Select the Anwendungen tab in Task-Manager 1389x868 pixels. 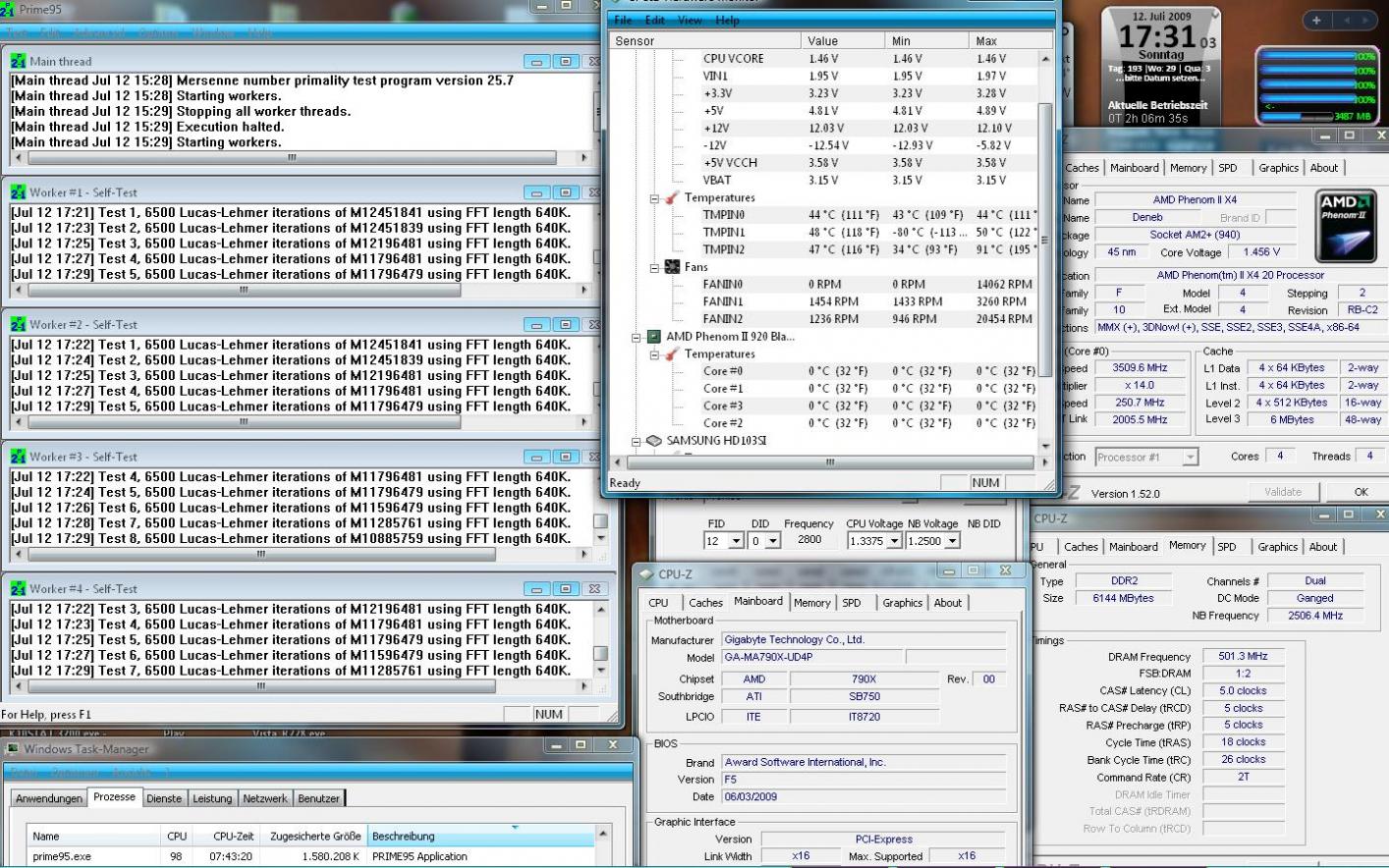pyautogui.click(x=49, y=798)
